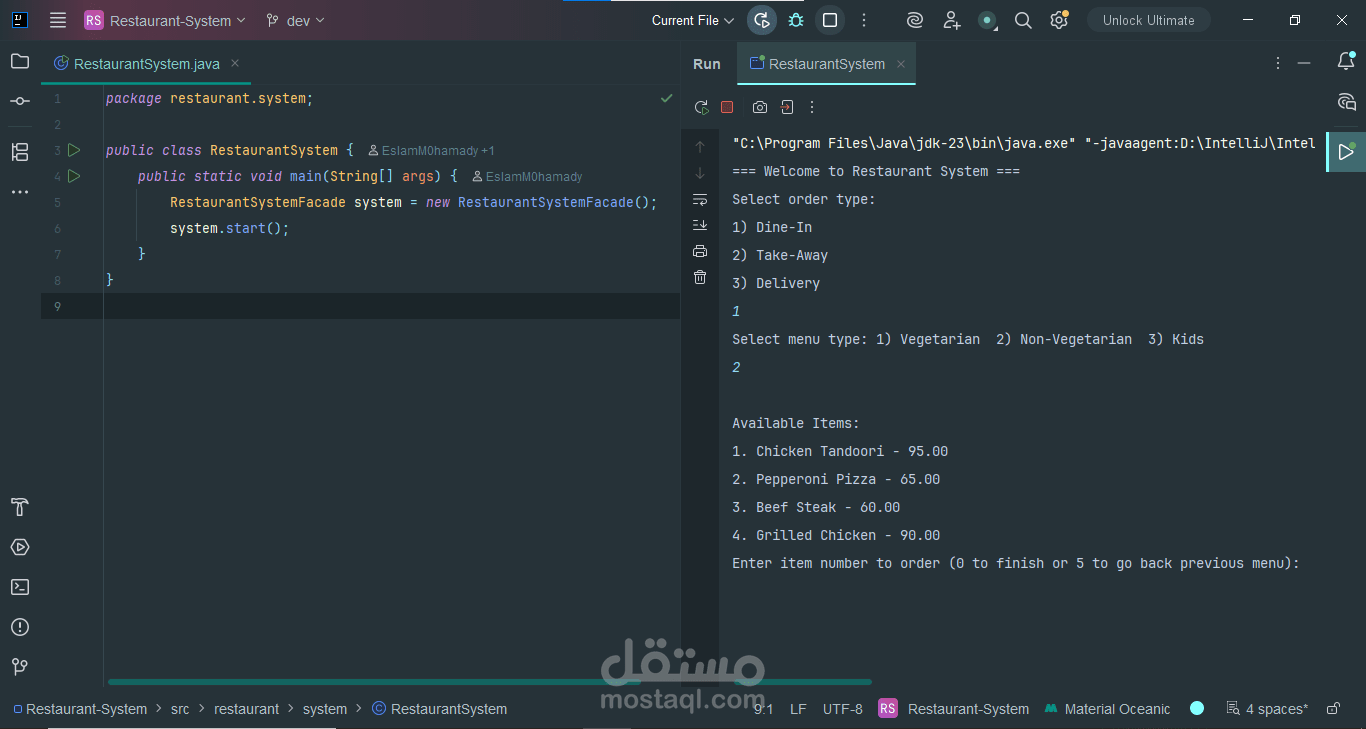Open the system folder from the breadcrumbs
The width and height of the screenshot is (1366, 729).
point(324,708)
